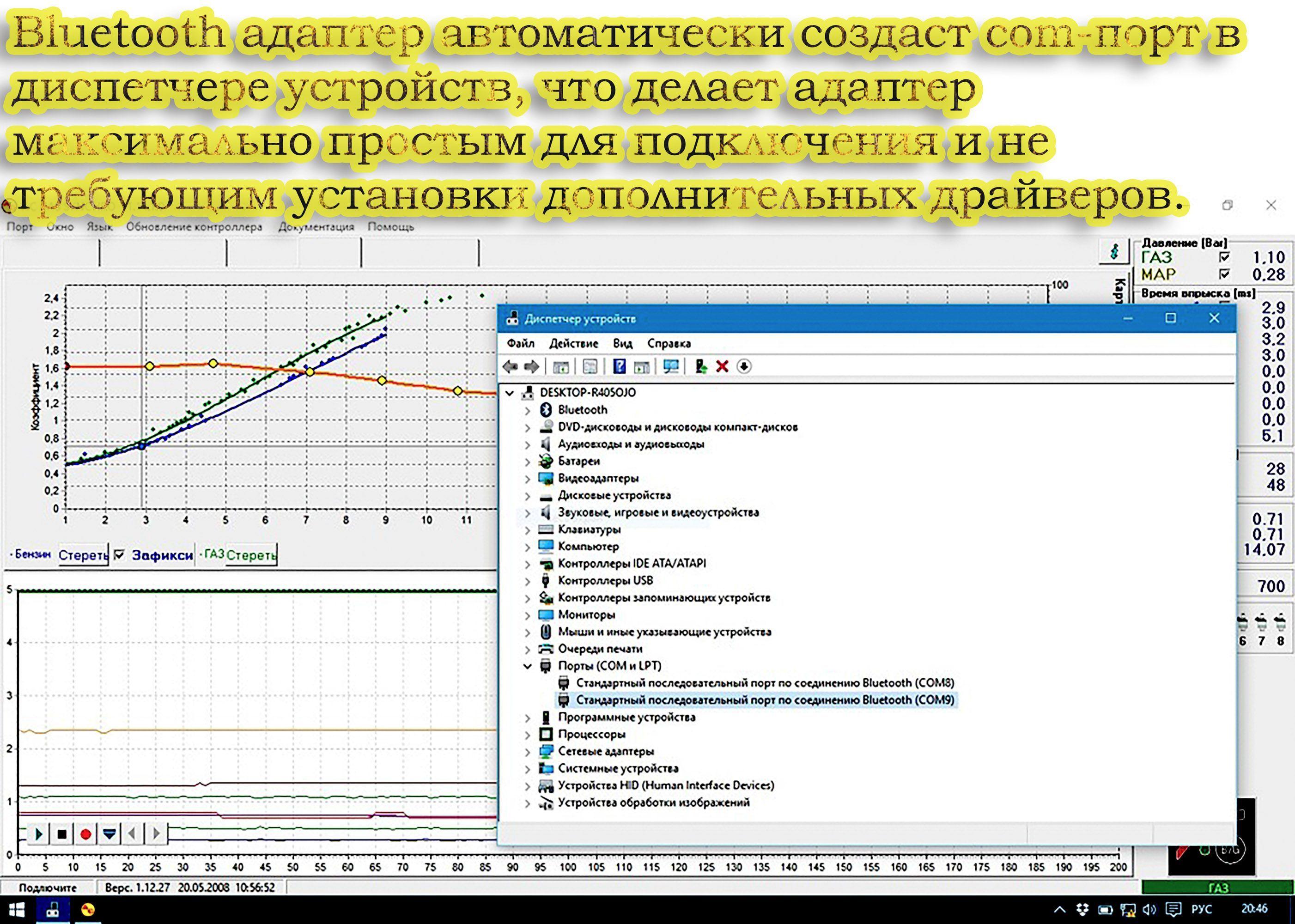Open the Обновление контроллера menu in gas app

click(x=194, y=226)
